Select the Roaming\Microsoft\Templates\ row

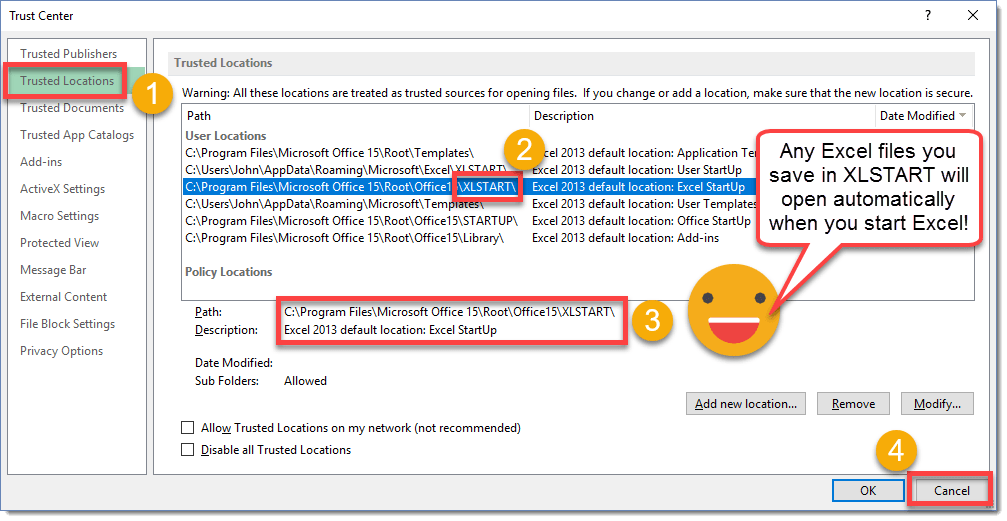[334, 204]
